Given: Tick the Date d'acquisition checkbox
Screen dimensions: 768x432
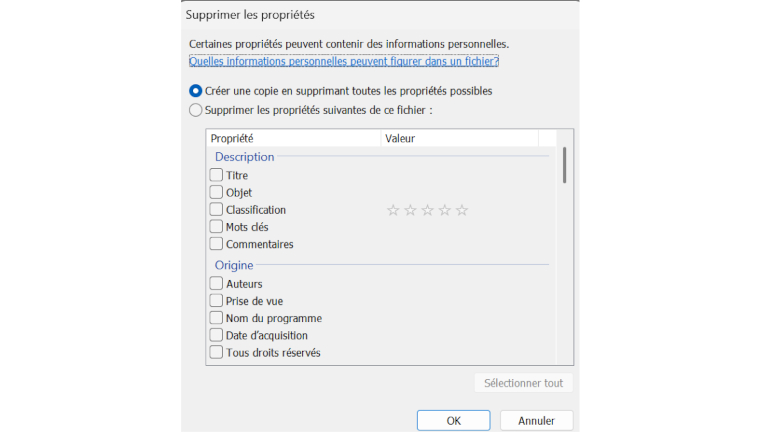Looking at the screenshot, I should [216, 335].
